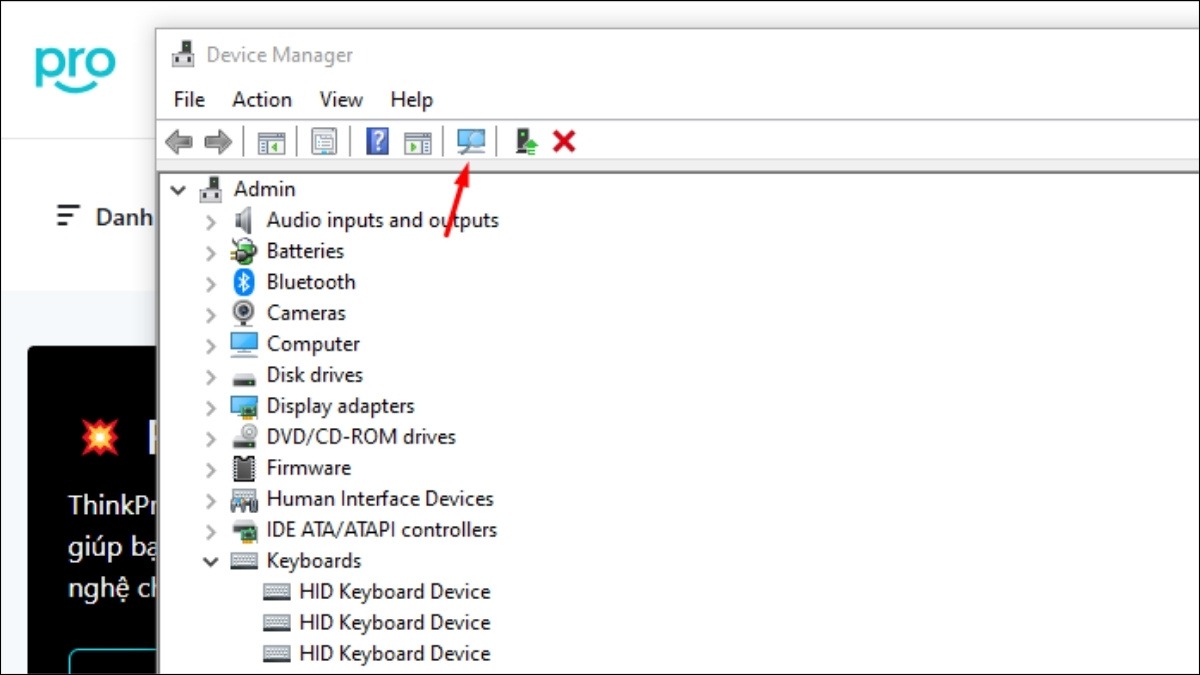Expand the Batteries node
Viewport: 1200px width, 675px height.
[210, 252]
